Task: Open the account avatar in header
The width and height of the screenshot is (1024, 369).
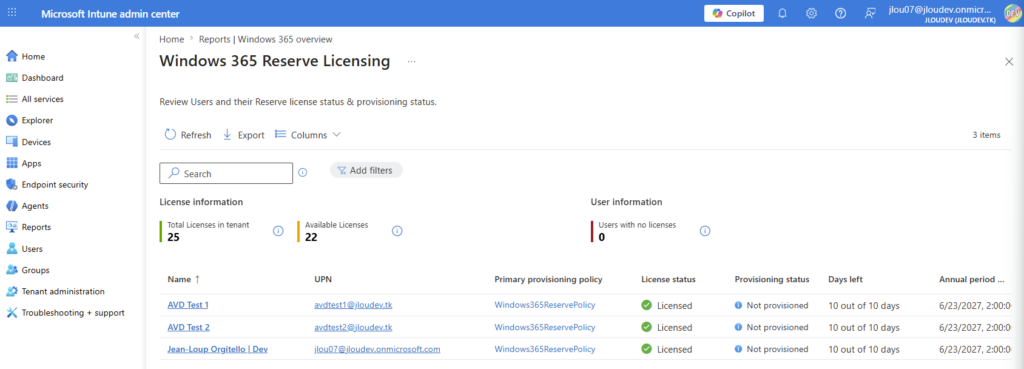Action: click(1012, 14)
